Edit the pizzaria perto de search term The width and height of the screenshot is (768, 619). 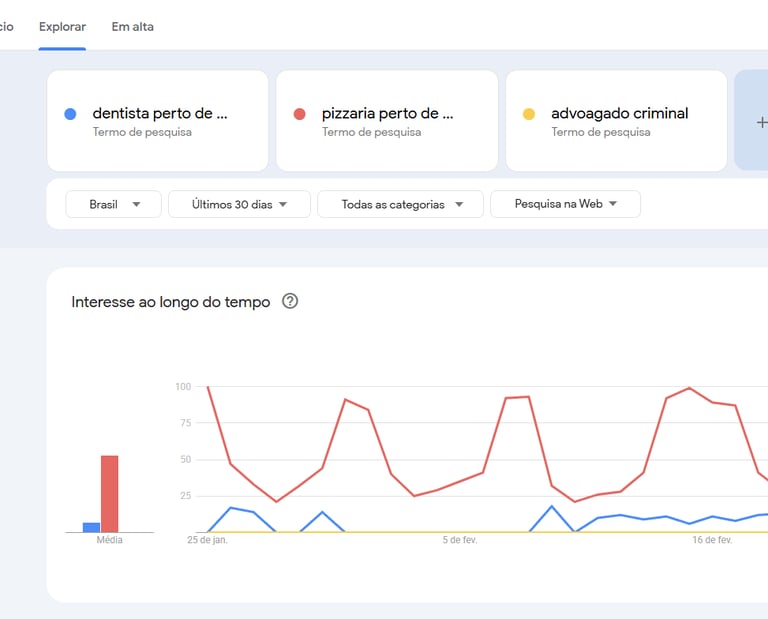tap(388, 114)
